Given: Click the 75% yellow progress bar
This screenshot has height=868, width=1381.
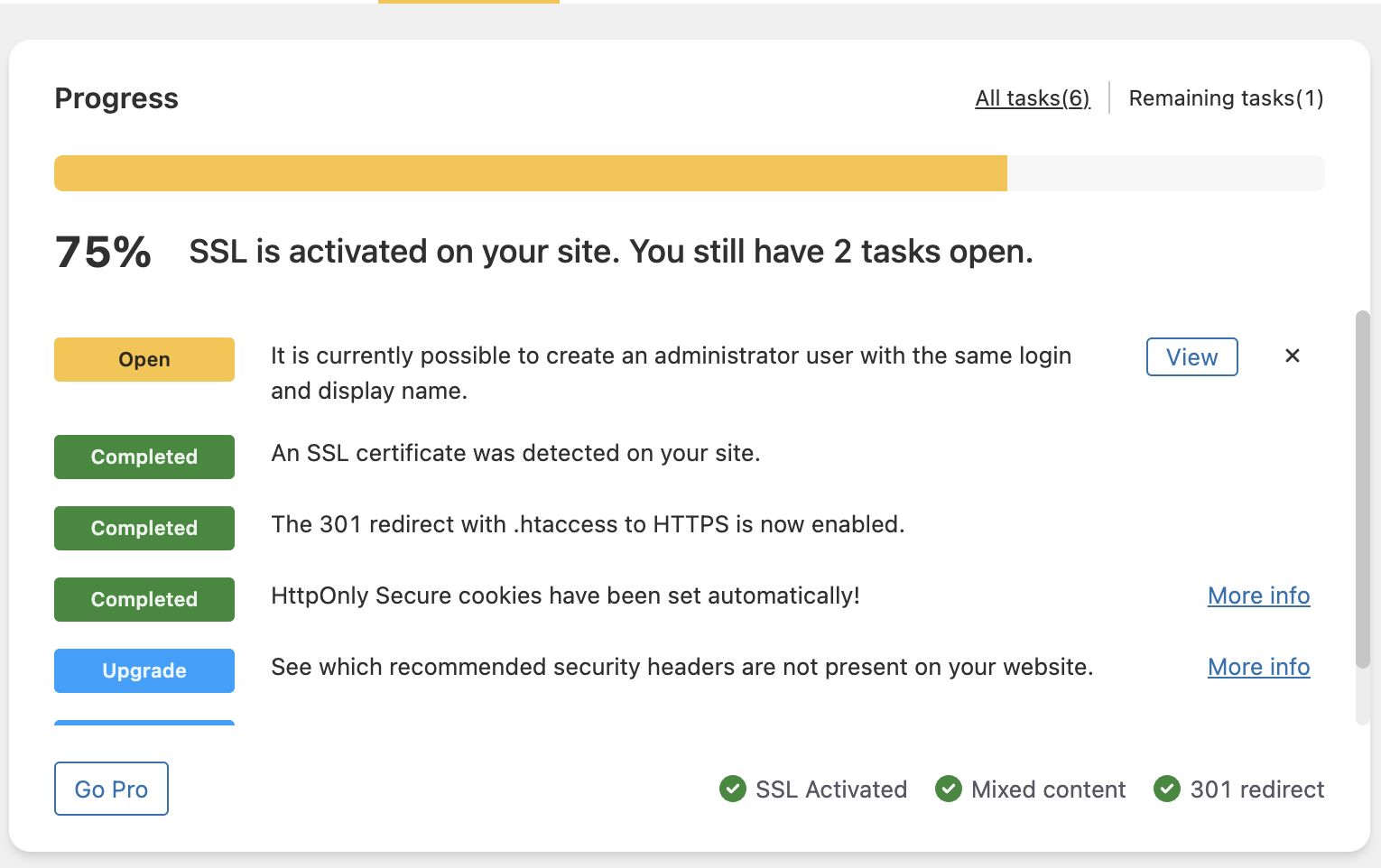Looking at the screenshot, I should [531, 172].
